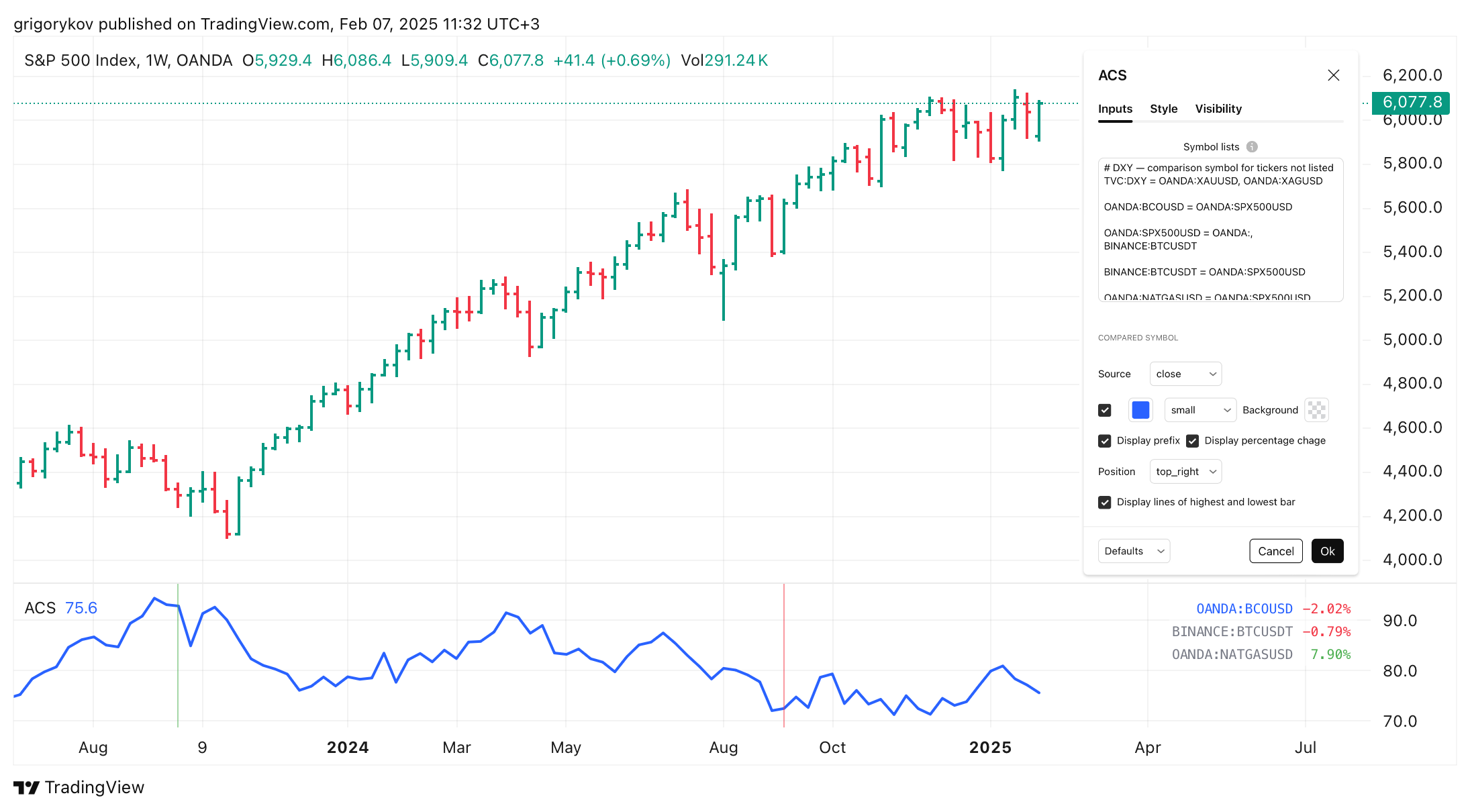Open the text size dropdown set to small
Screen dimensions: 1470x812
tap(1200, 410)
